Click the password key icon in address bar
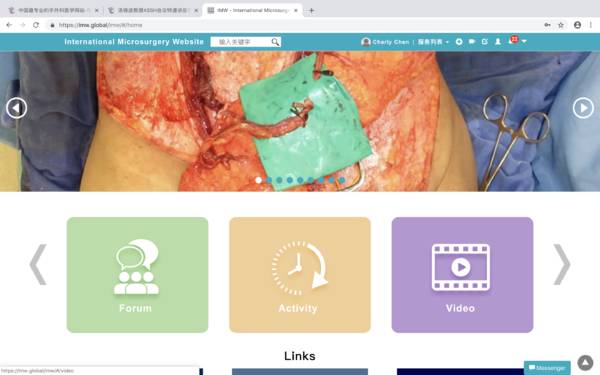The width and height of the screenshot is (600, 375). (x=547, y=25)
